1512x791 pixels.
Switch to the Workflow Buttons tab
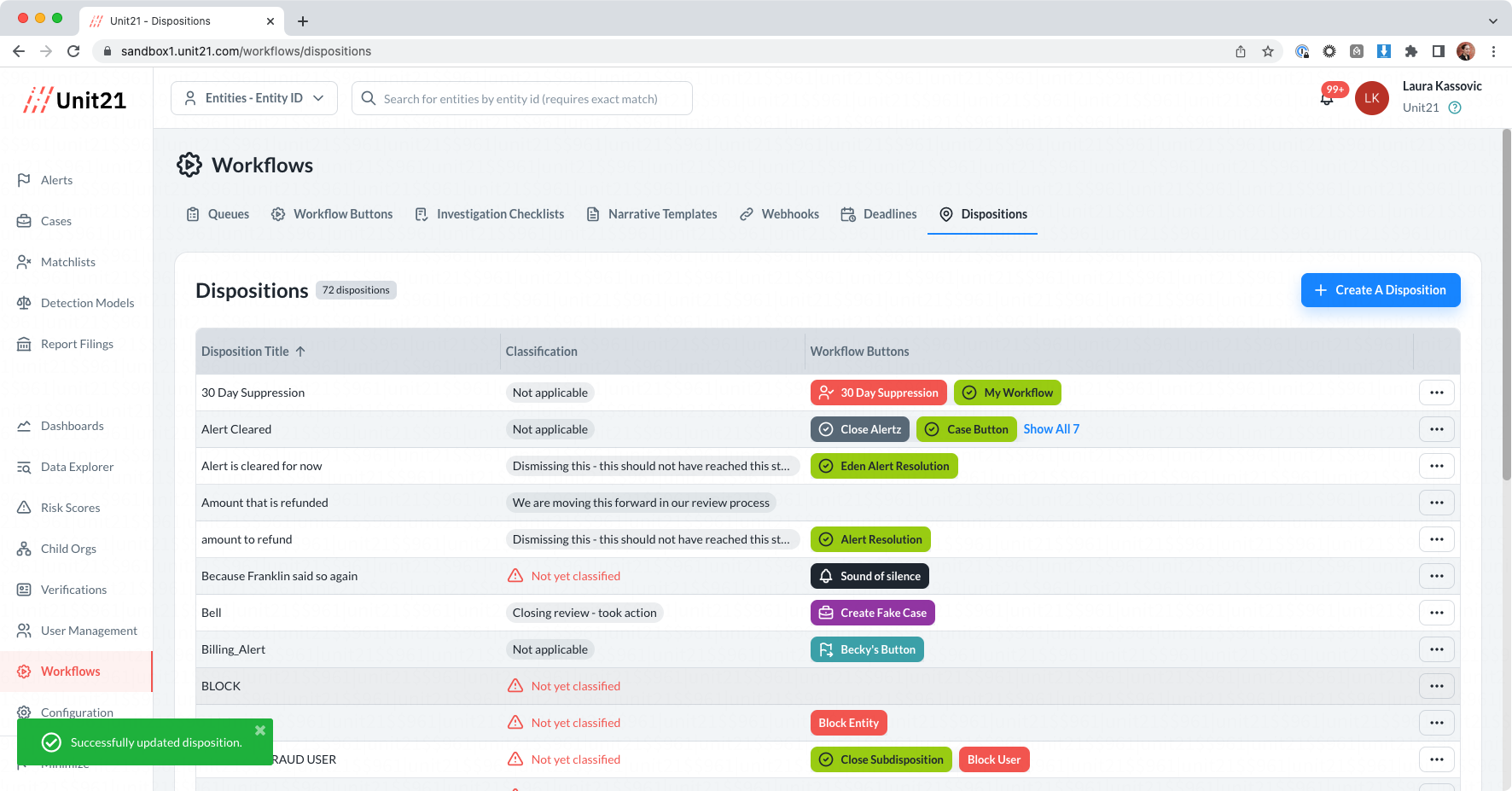332,214
